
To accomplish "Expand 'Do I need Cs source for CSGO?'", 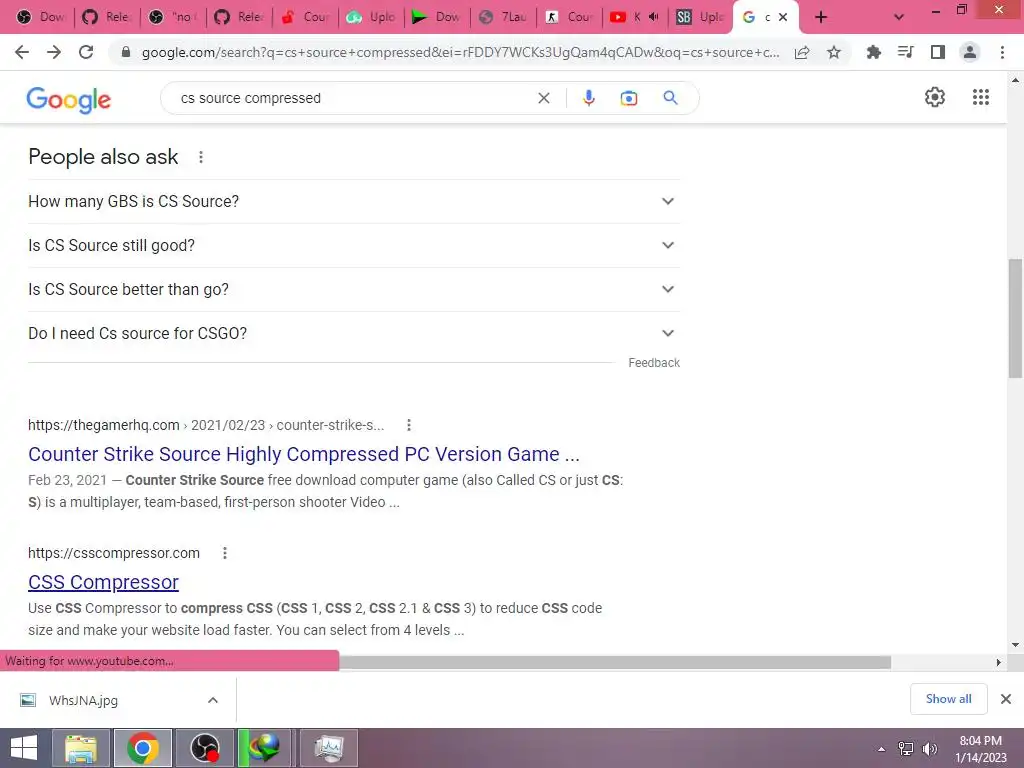I will (x=354, y=333).
